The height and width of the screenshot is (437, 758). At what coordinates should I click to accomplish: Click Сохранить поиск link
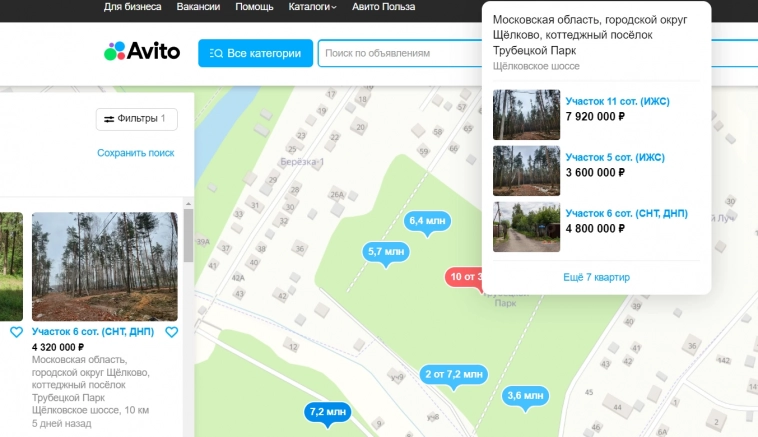[x=136, y=153]
